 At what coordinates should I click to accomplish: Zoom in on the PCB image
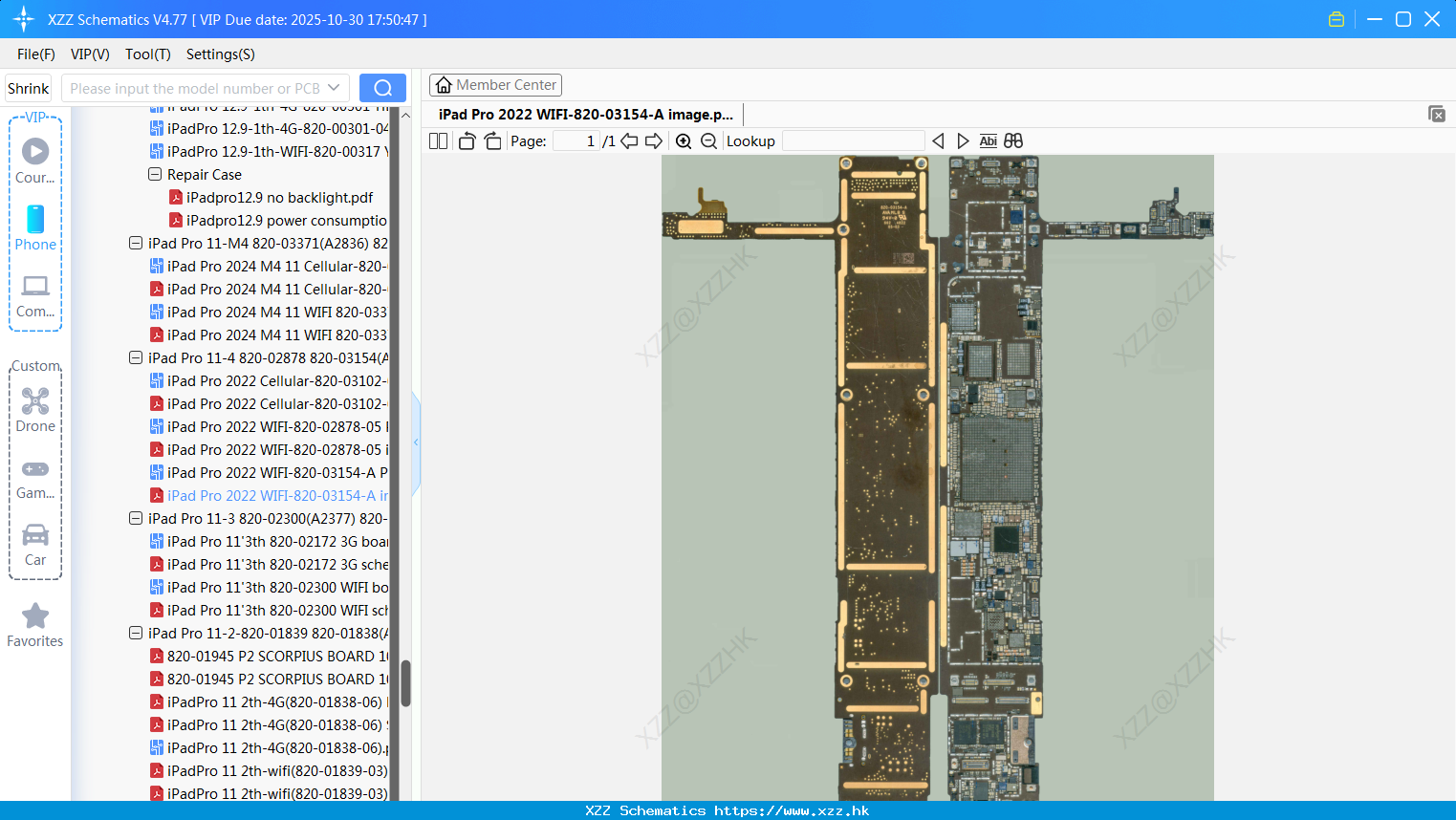click(684, 140)
